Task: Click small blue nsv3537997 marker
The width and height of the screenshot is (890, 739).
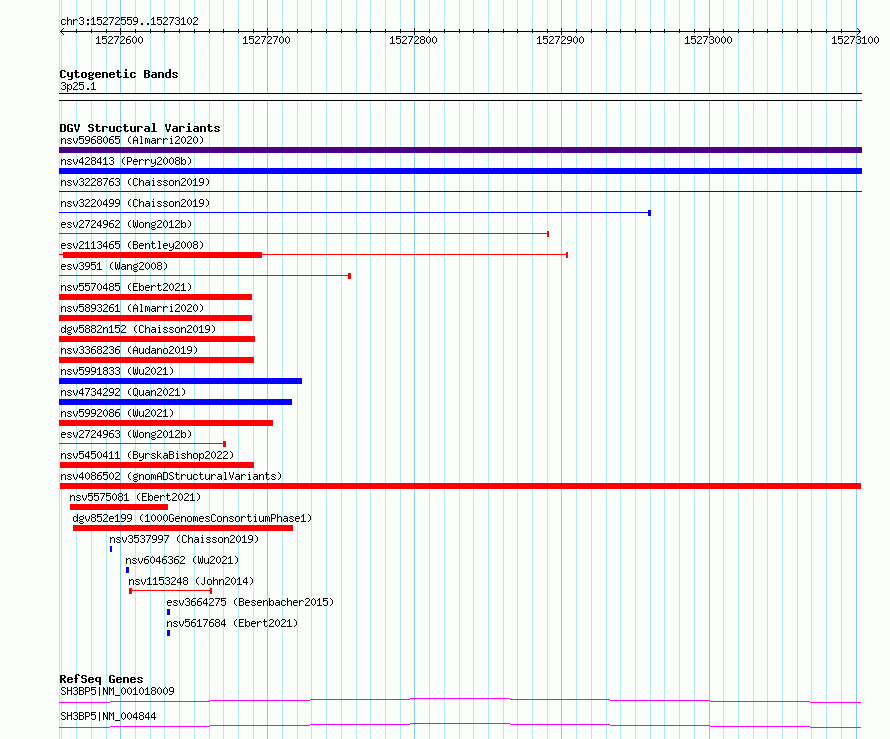Action: [x=111, y=549]
